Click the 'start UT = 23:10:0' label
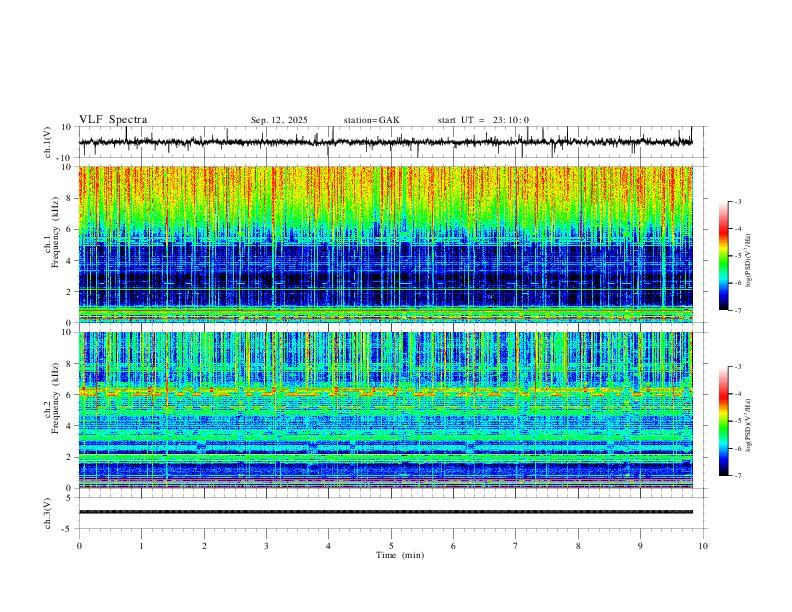The width and height of the screenshot is (792, 612). [483, 120]
